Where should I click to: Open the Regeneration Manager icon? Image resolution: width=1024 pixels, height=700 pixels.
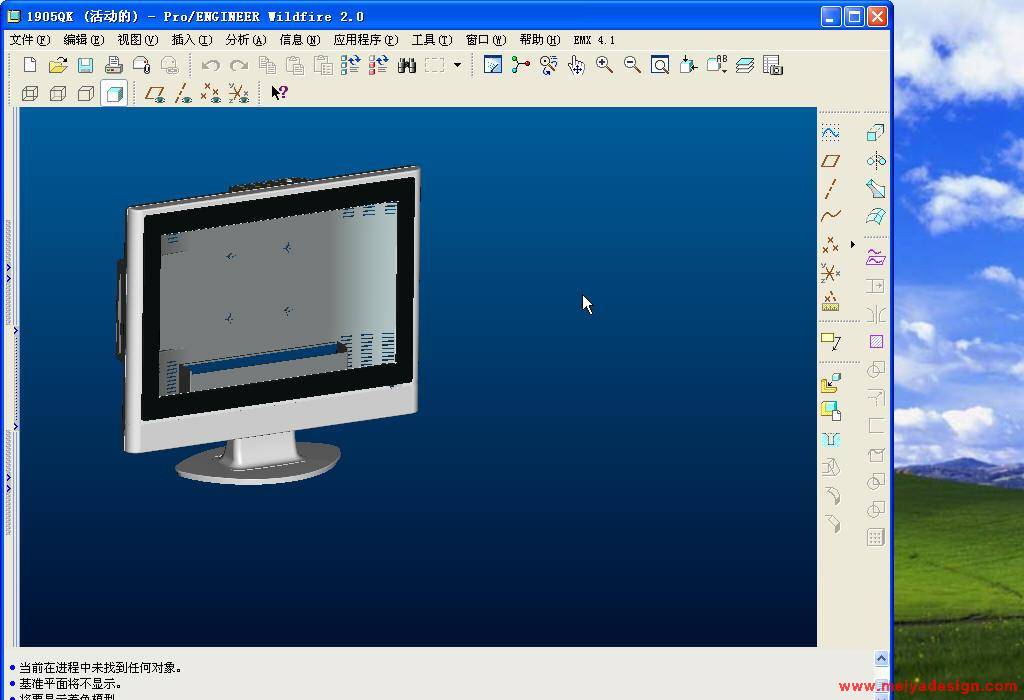(x=379, y=65)
